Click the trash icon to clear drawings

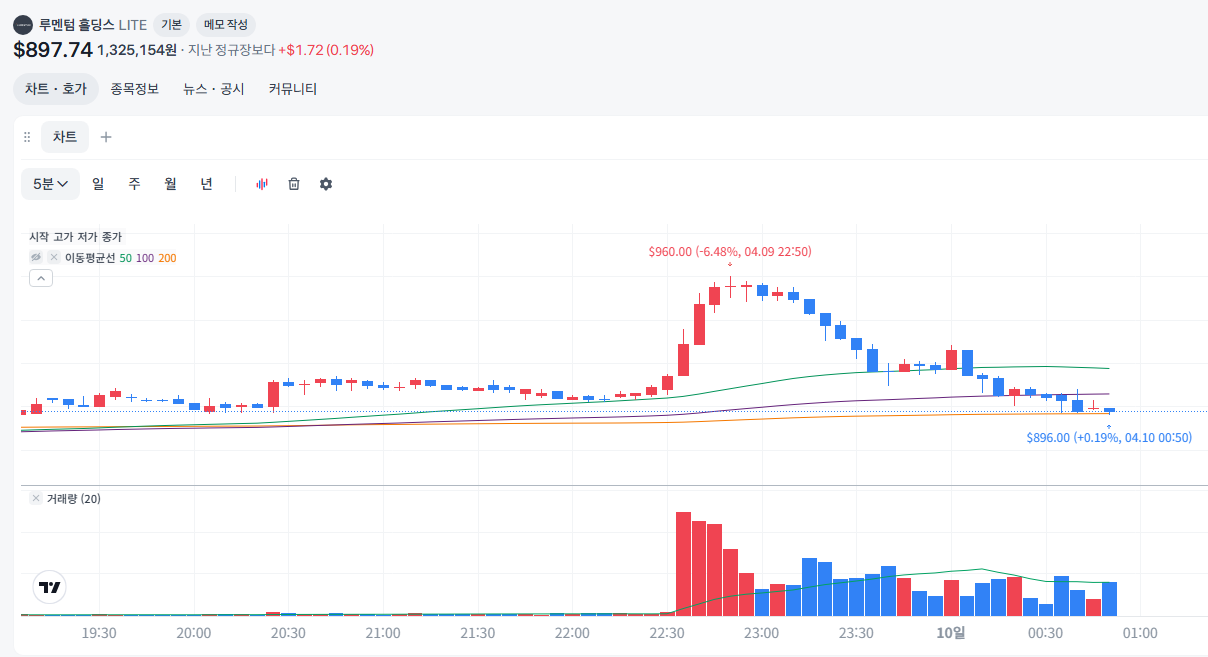tap(294, 184)
